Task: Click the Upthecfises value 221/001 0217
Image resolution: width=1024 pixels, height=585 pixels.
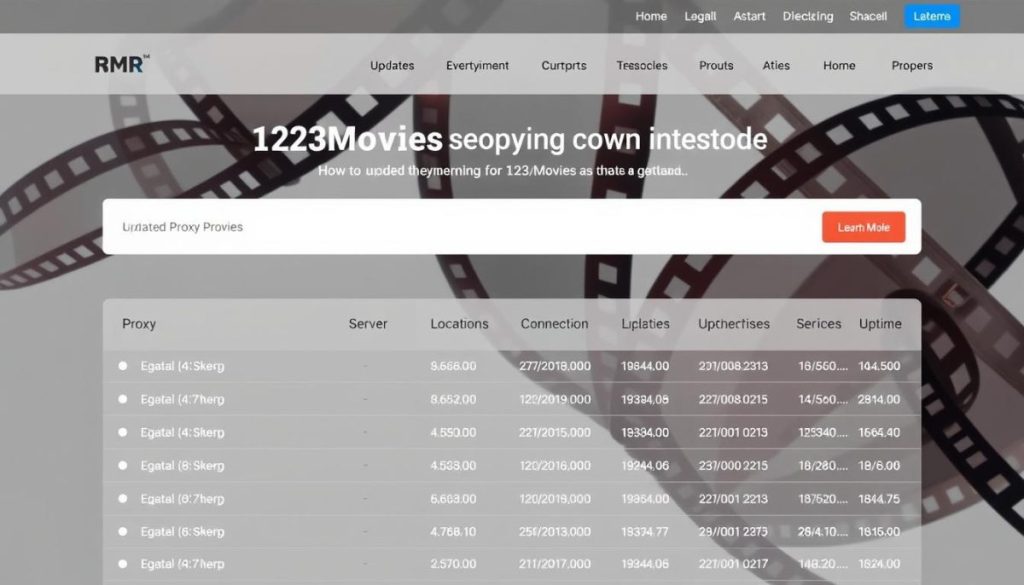Action: (x=733, y=564)
